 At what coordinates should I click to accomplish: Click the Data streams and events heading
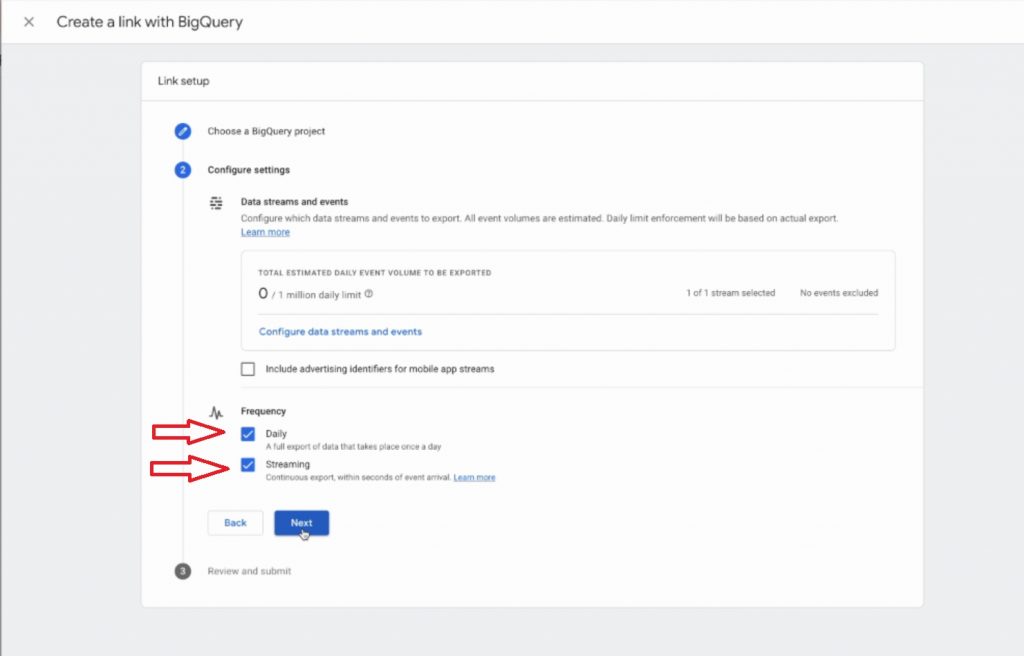295,202
